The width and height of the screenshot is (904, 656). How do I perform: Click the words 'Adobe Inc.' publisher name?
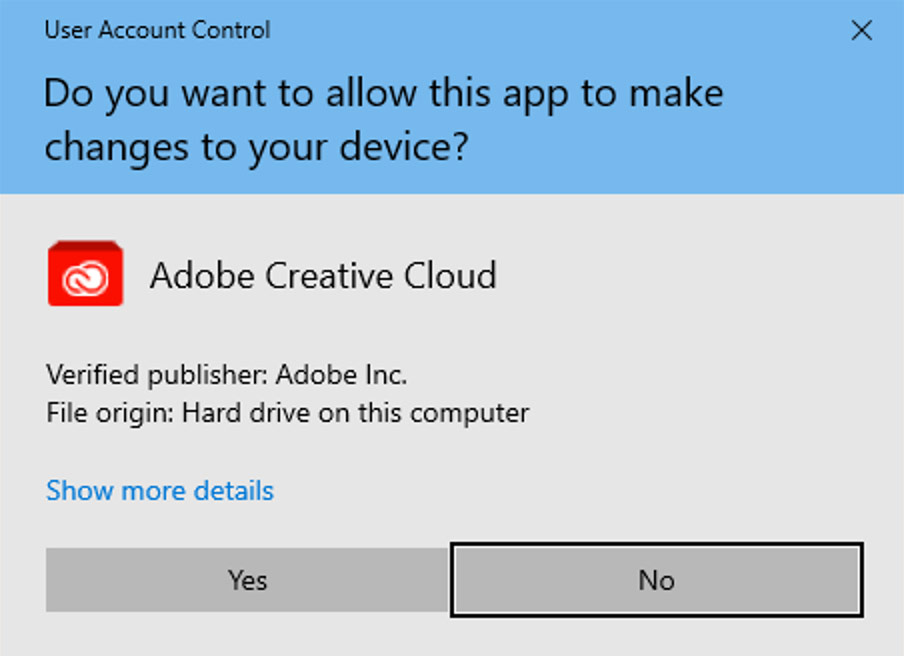point(341,375)
